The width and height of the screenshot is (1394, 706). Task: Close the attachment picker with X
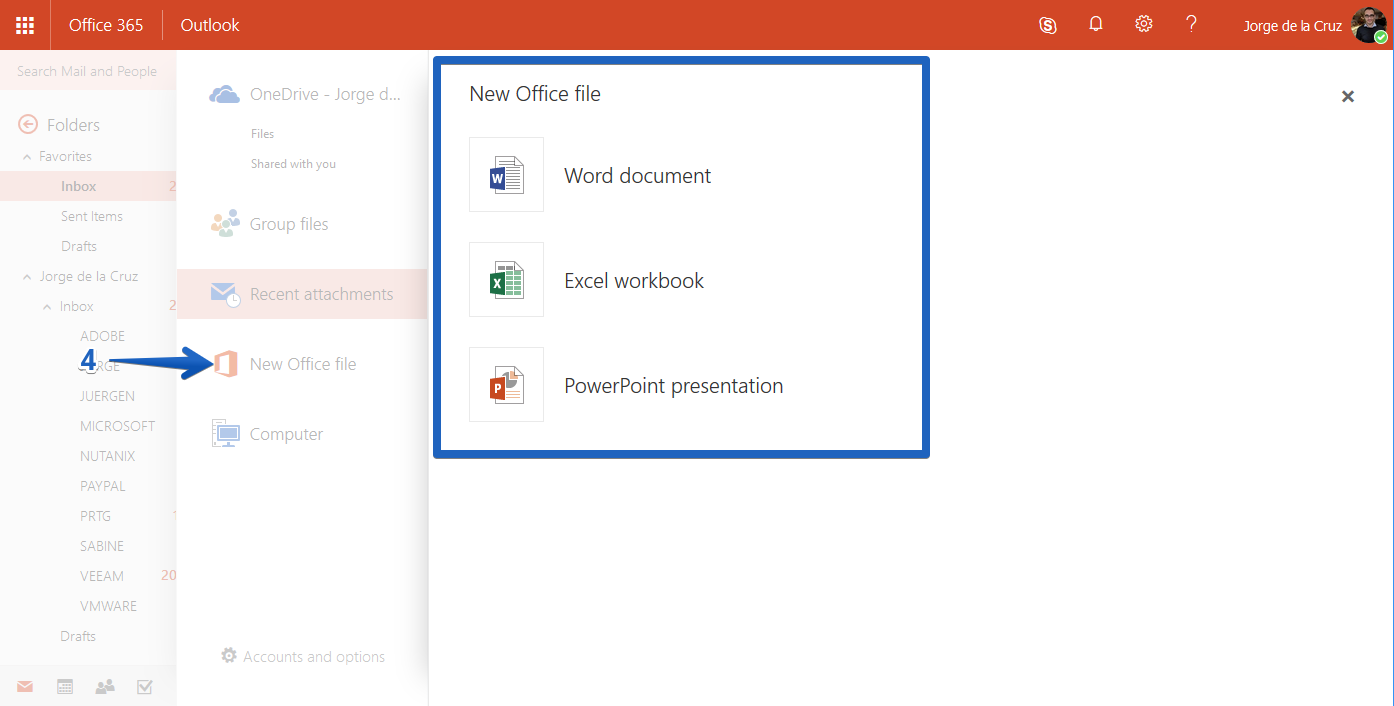(x=1348, y=96)
